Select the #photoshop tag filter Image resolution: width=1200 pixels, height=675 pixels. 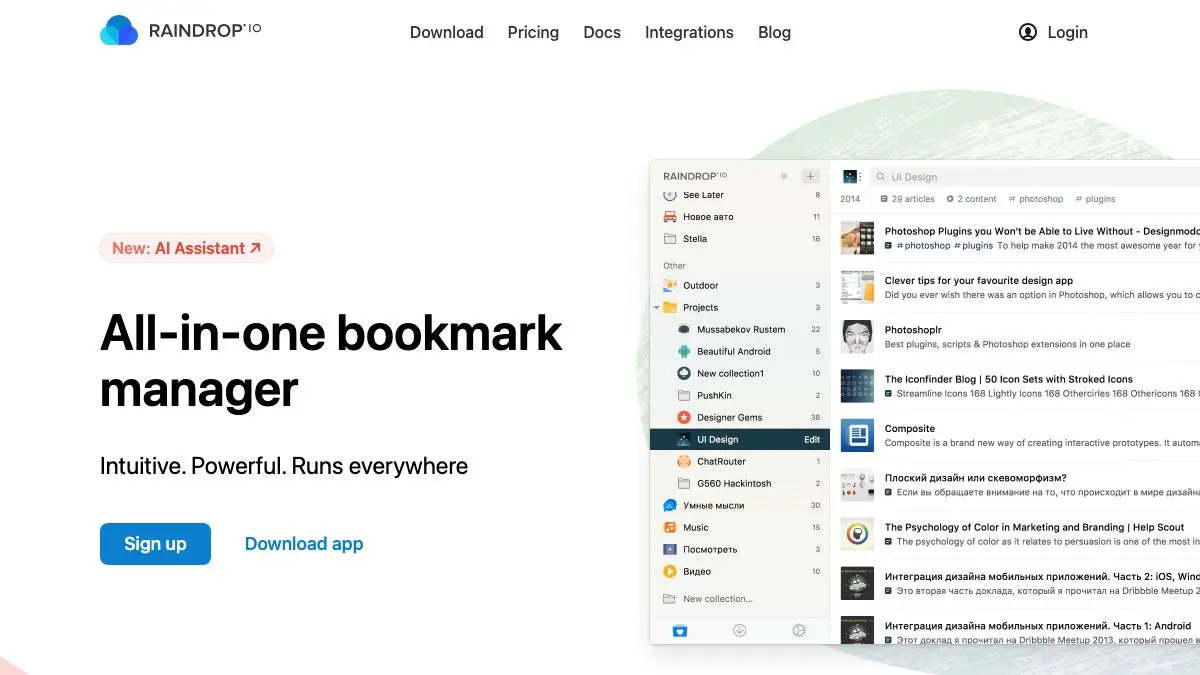point(1036,199)
